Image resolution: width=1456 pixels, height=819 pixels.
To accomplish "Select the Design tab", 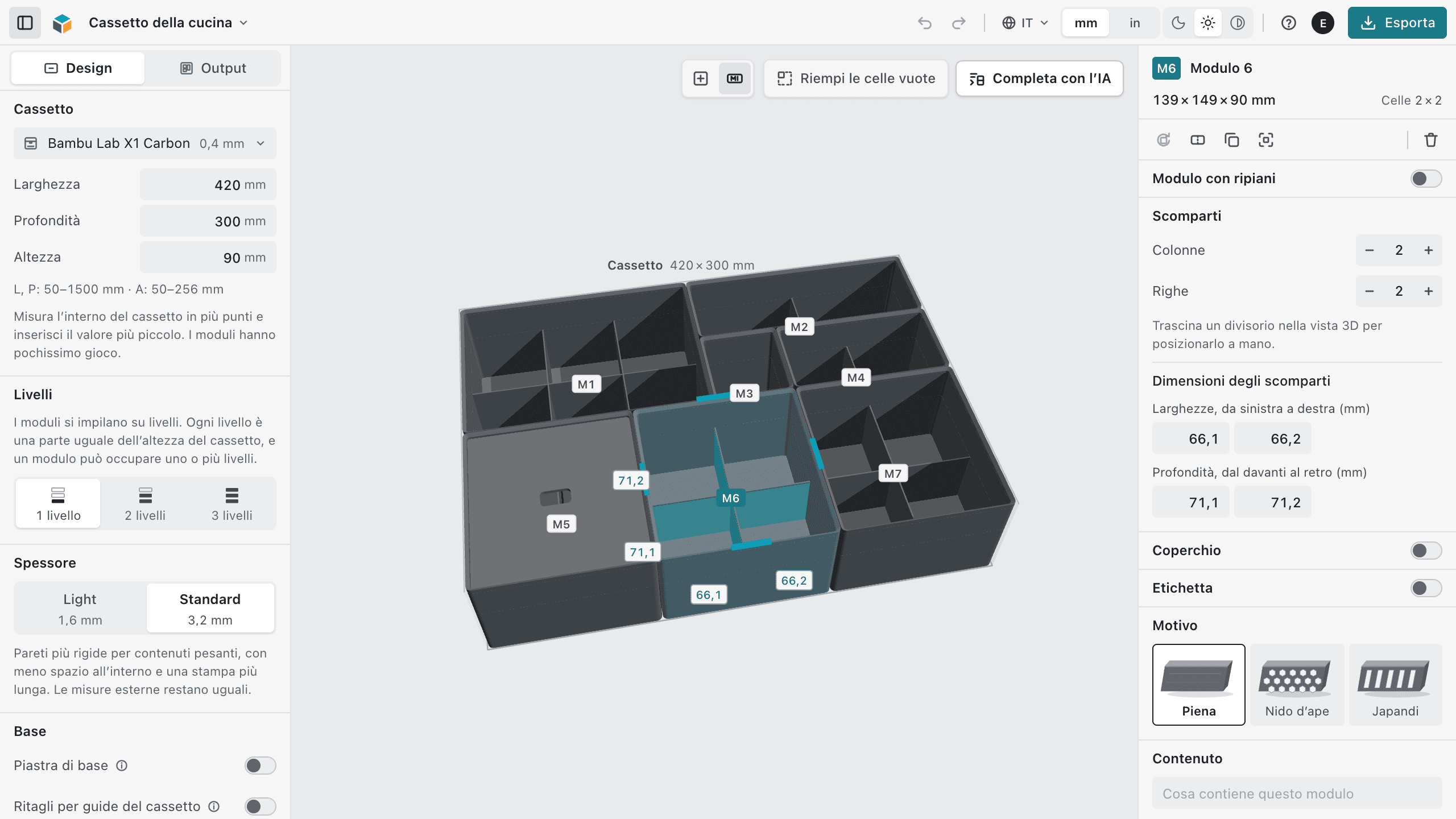I will click(78, 68).
